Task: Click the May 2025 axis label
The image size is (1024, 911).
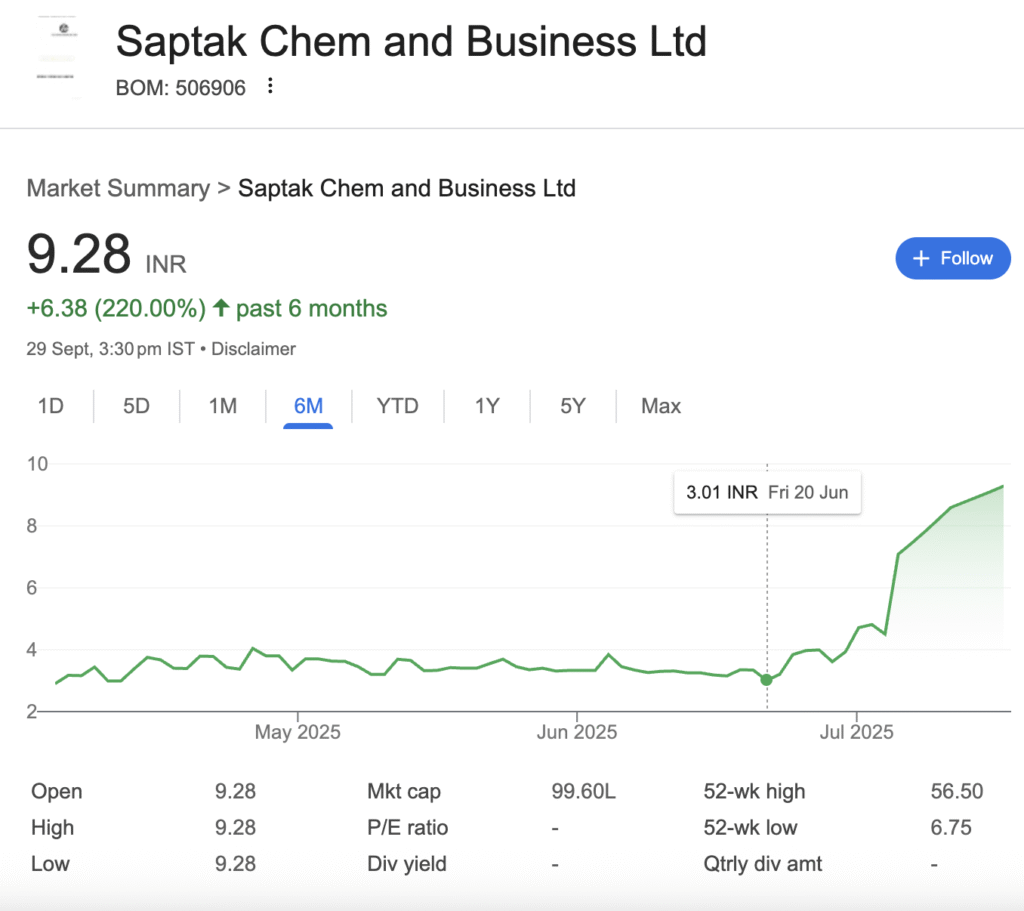Action: coord(298,733)
